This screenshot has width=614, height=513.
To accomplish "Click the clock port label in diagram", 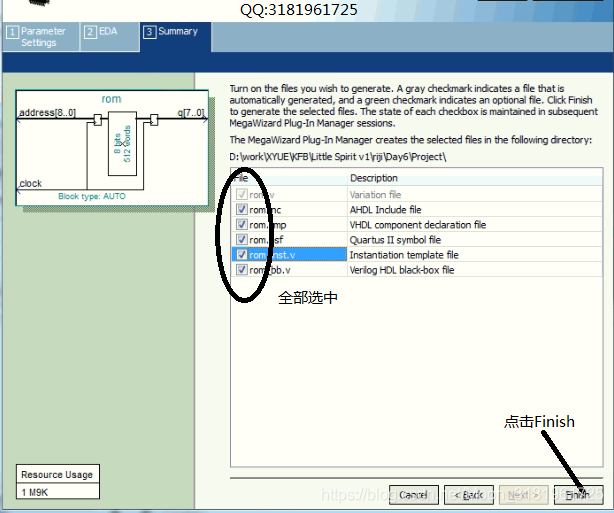I will (x=31, y=183).
